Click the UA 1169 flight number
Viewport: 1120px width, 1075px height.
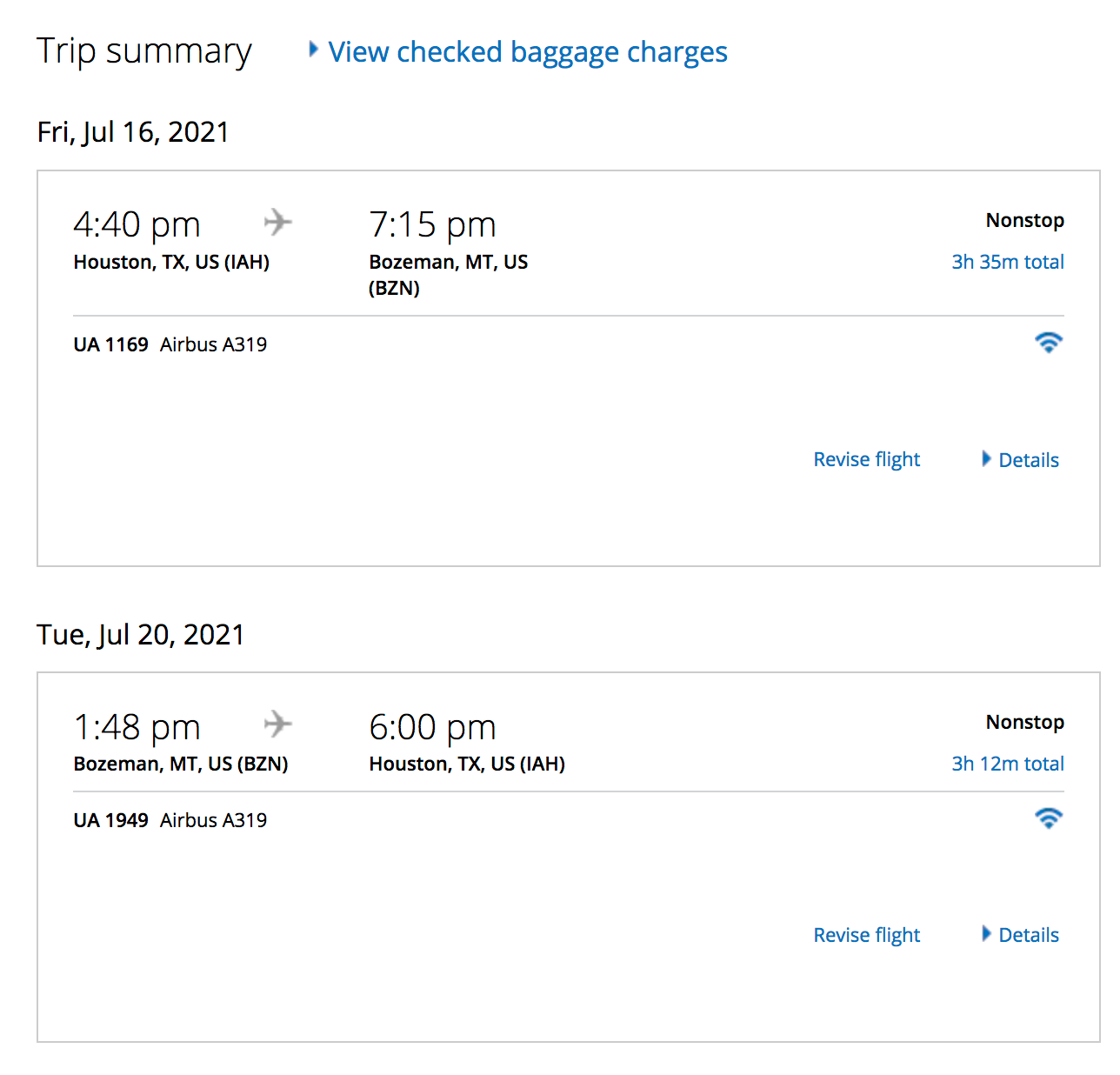click(110, 344)
